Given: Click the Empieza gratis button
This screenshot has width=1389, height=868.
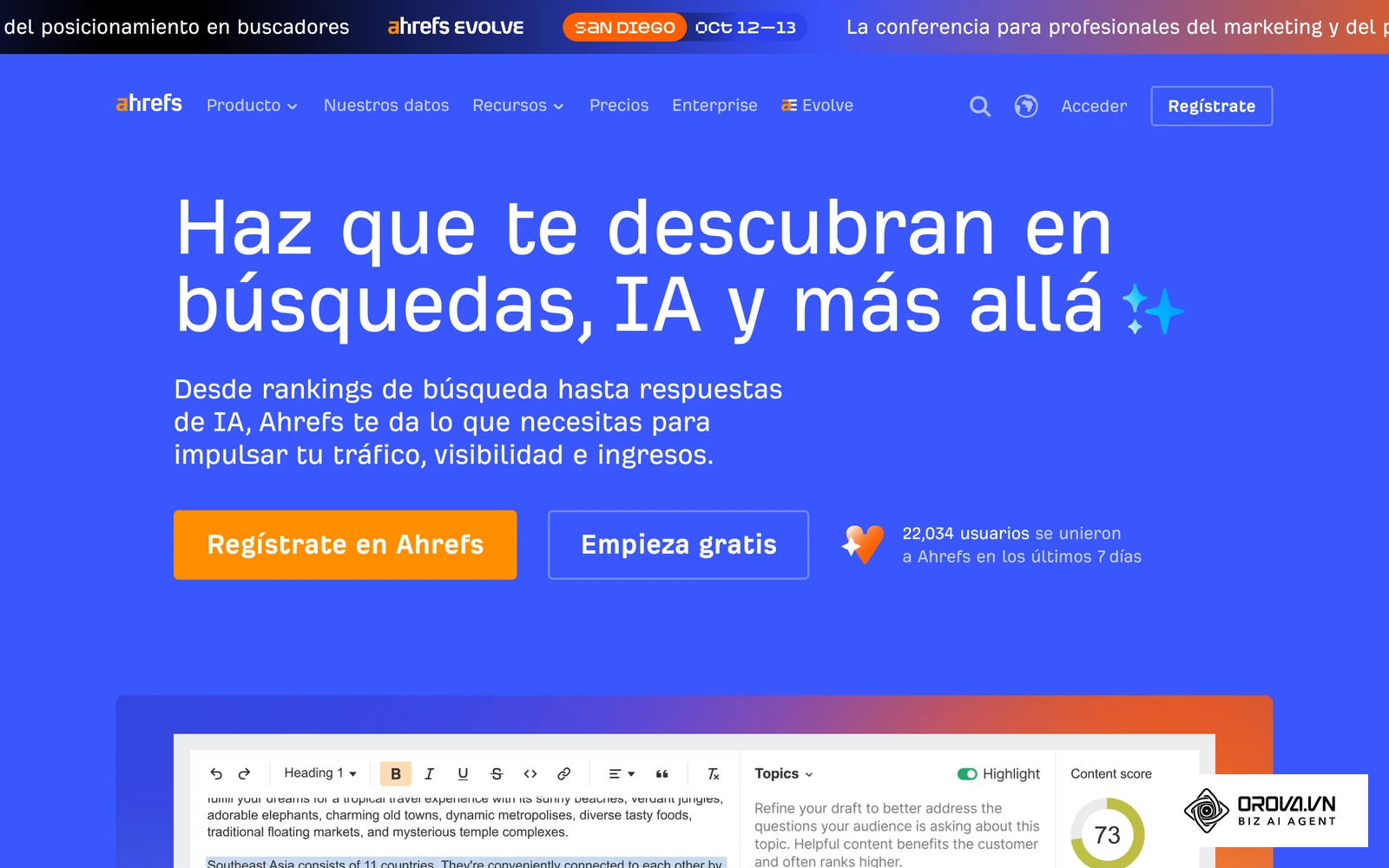Looking at the screenshot, I should 679,545.
